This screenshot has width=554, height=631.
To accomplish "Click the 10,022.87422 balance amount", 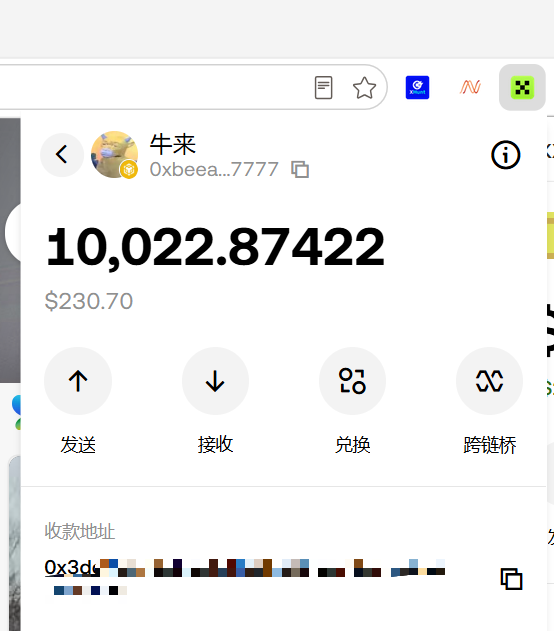I will [x=215, y=247].
